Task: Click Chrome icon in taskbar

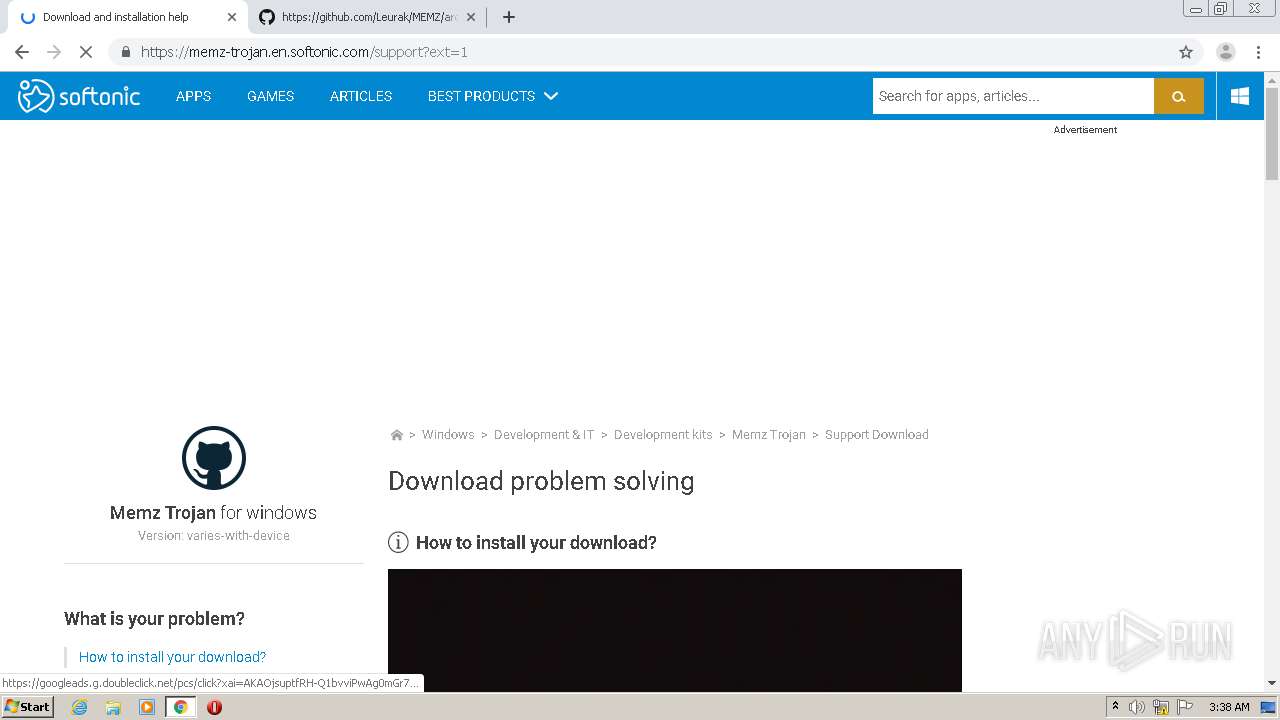Action: (180, 707)
